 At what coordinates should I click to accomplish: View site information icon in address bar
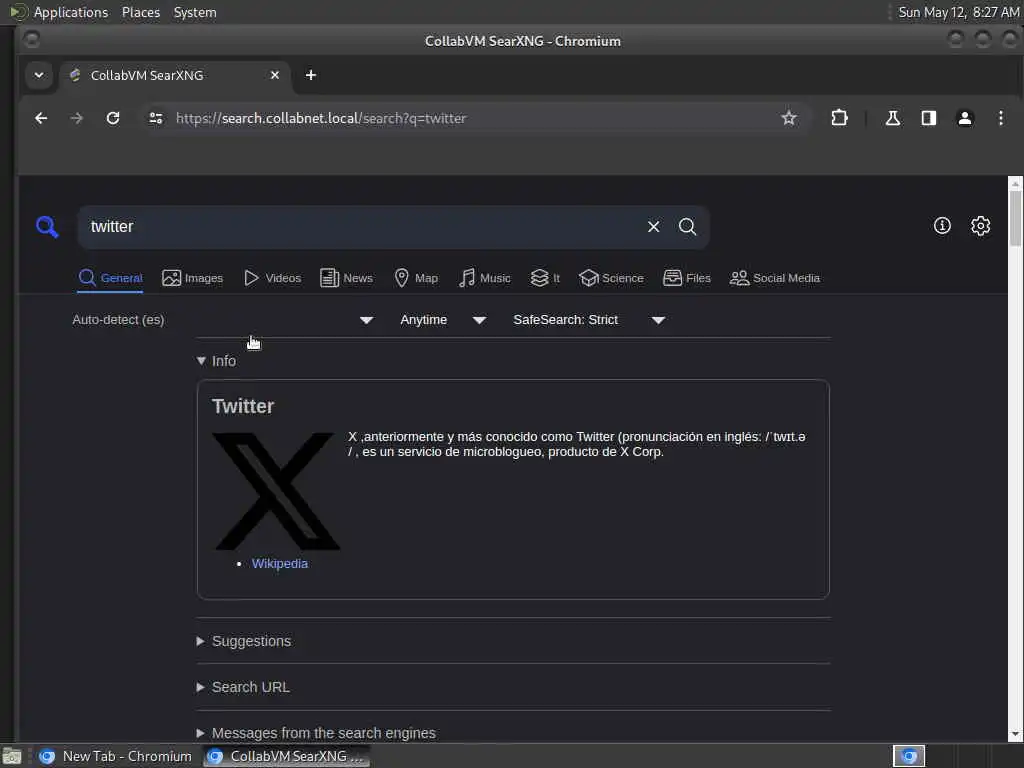click(x=156, y=118)
